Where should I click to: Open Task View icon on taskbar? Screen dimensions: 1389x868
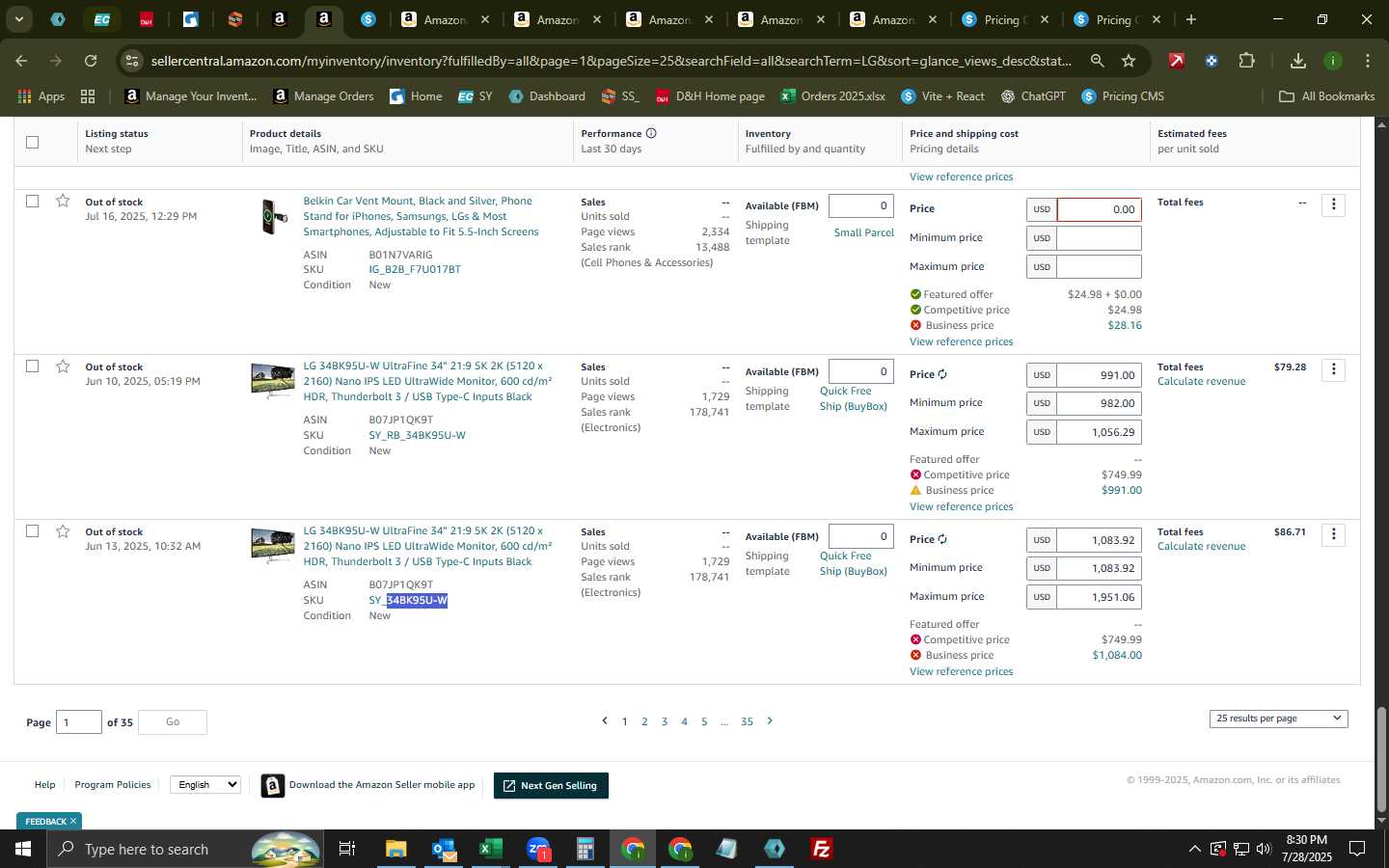(347, 849)
